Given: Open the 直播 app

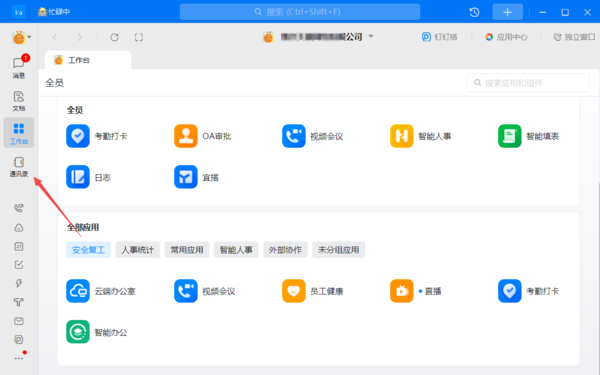Looking at the screenshot, I should point(416,291).
